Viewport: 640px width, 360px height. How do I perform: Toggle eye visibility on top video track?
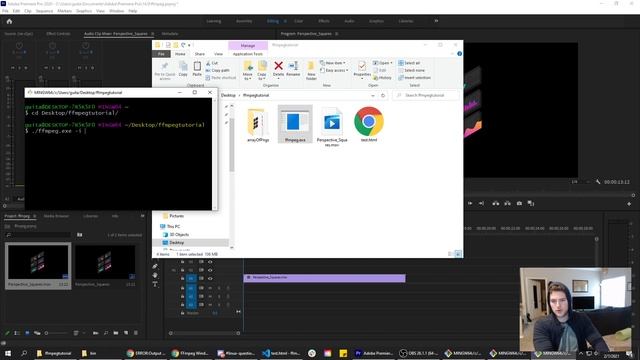pyautogui.click(x=210, y=262)
